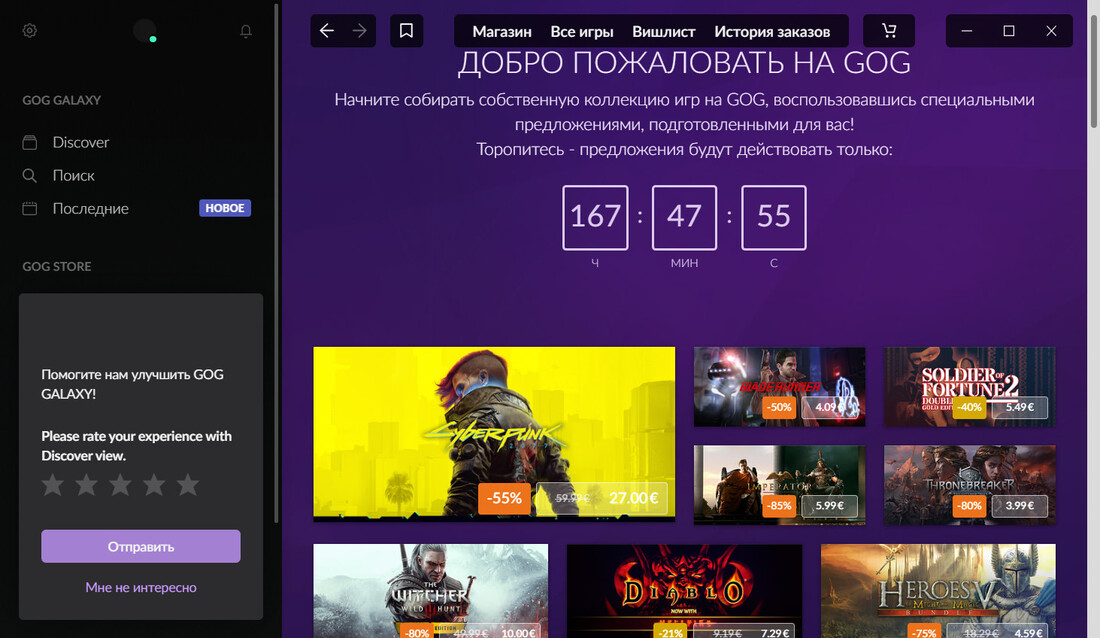Viewport: 1100px width, 638px height.
Task: Click the GOG GALAXY section header
Action: pos(62,100)
